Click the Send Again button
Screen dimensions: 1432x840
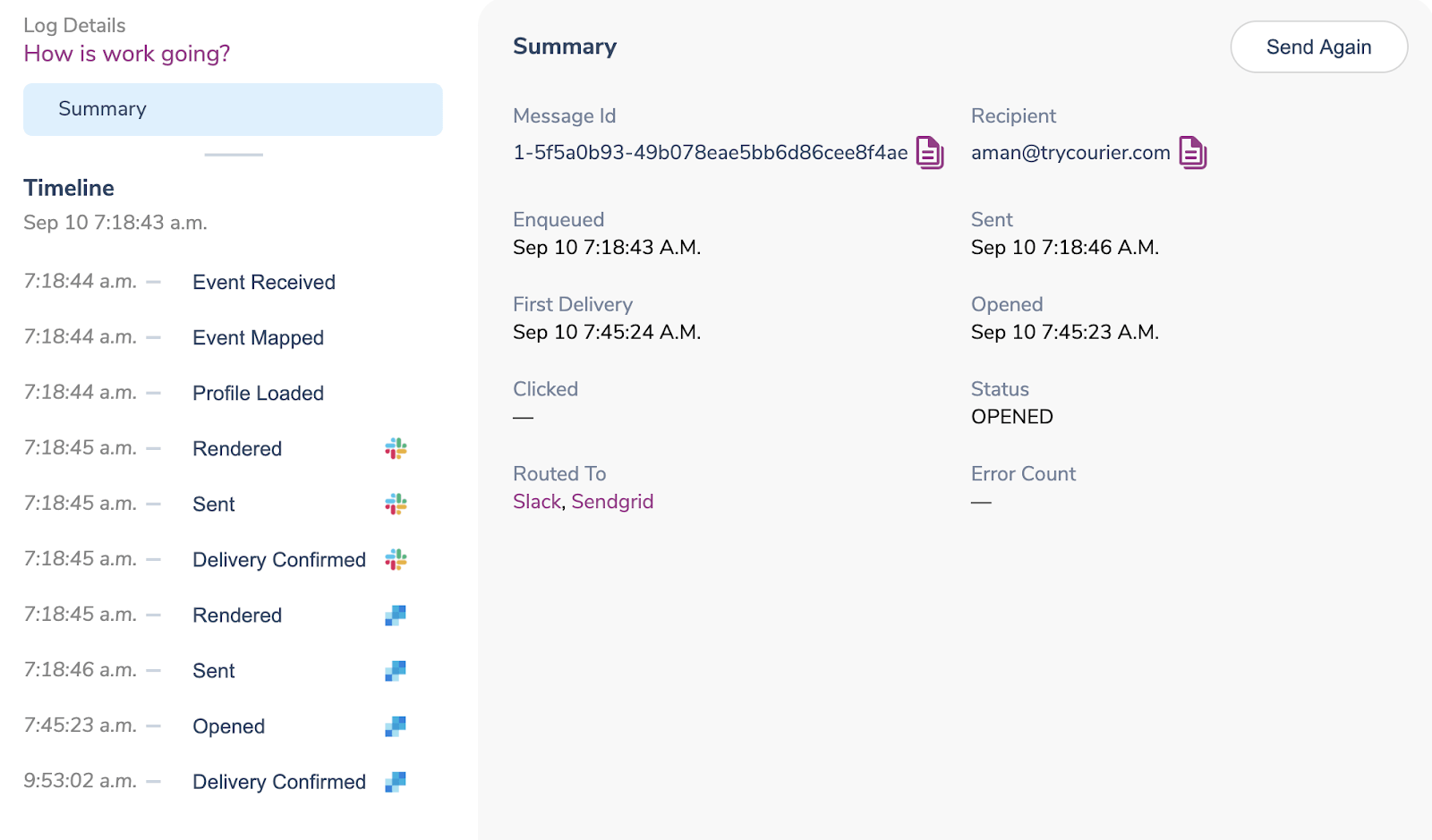point(1318,47)
